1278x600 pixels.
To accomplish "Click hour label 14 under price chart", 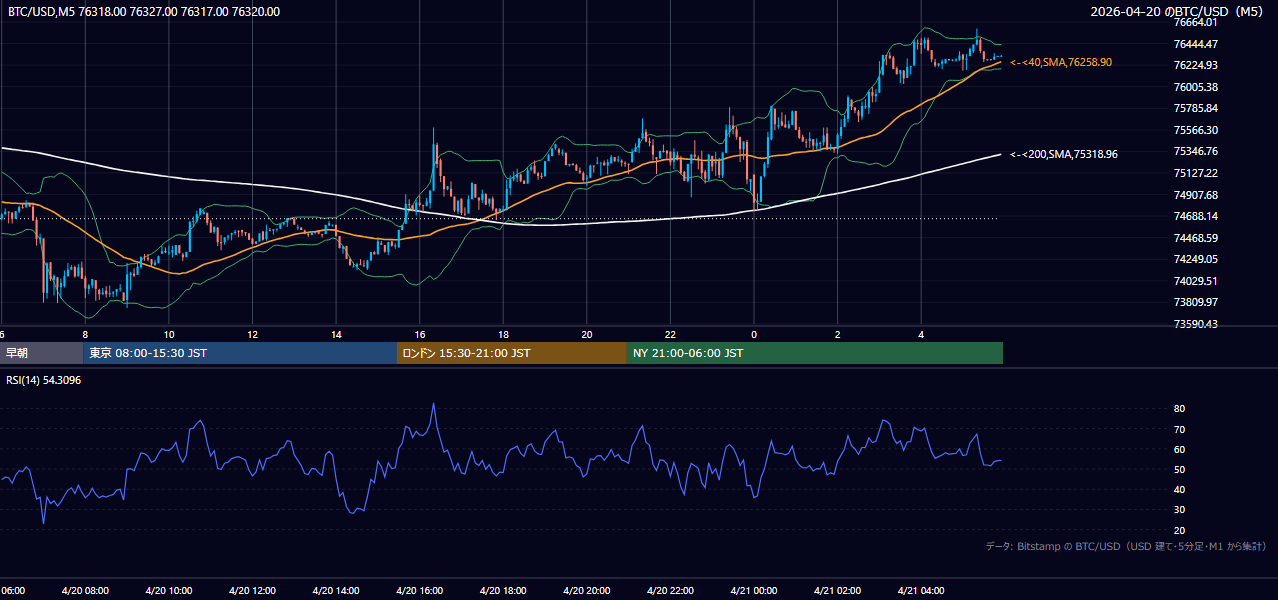I will tap(336, 335).
